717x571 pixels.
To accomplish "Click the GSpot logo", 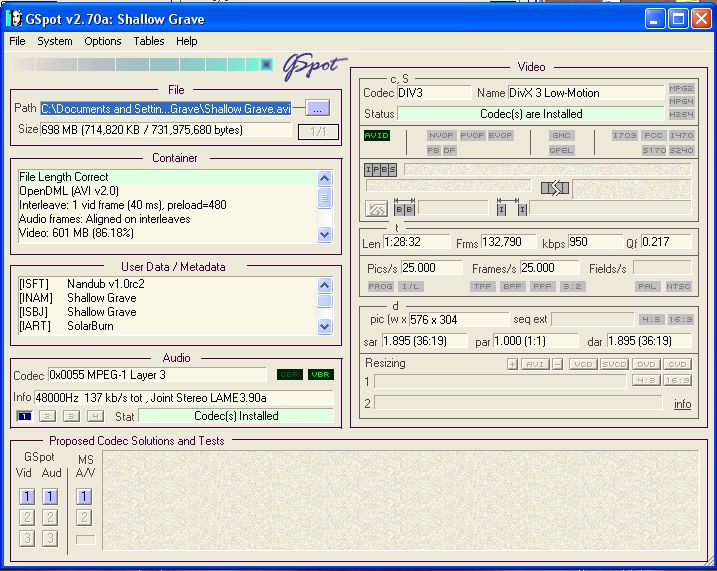I will (314, 66).
